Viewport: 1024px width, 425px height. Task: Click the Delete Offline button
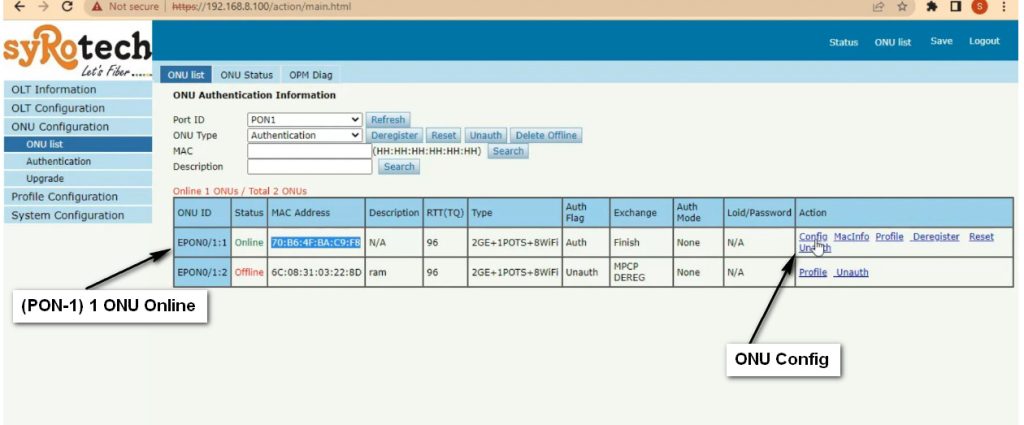[545, 135]
